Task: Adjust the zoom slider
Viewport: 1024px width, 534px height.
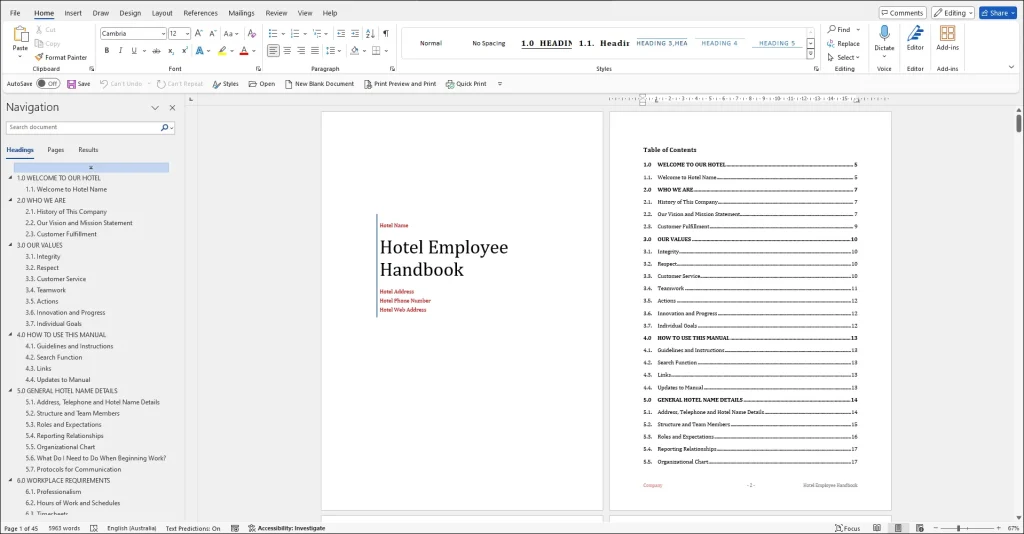Action: [x=958, y=527]
